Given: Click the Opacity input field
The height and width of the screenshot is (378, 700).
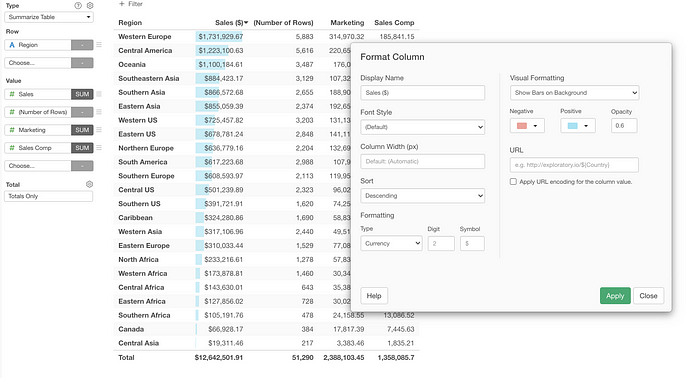Looking at the screenshot, I should [x=624, y=126].
